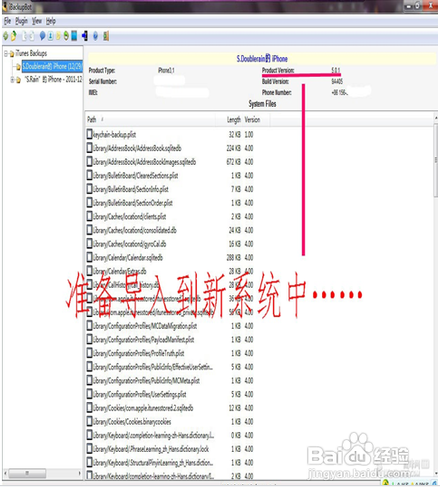This screenshot has width=440, height=487.
Task: Select locationd clients.plist file name
Action: tap(129, 217)
